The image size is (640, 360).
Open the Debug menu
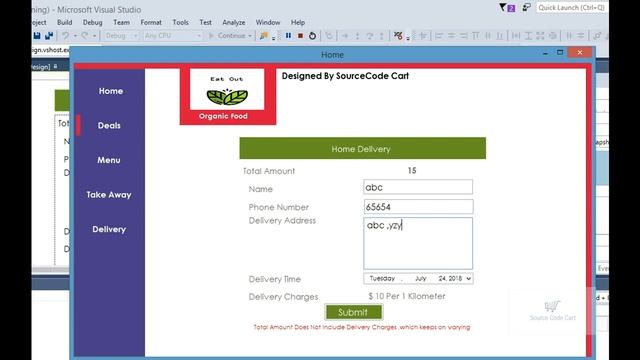pos(93,22)
